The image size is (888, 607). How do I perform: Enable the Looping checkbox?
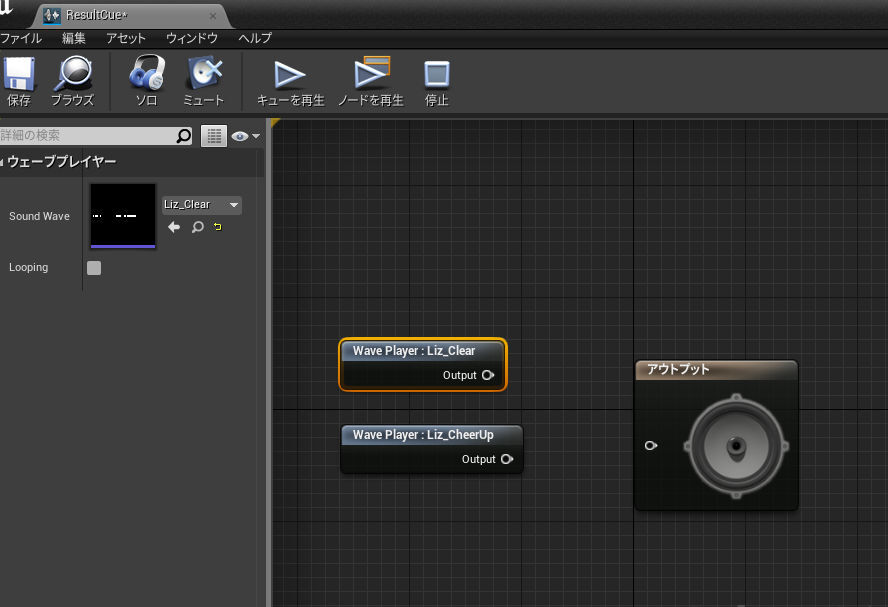click(94, 268)
